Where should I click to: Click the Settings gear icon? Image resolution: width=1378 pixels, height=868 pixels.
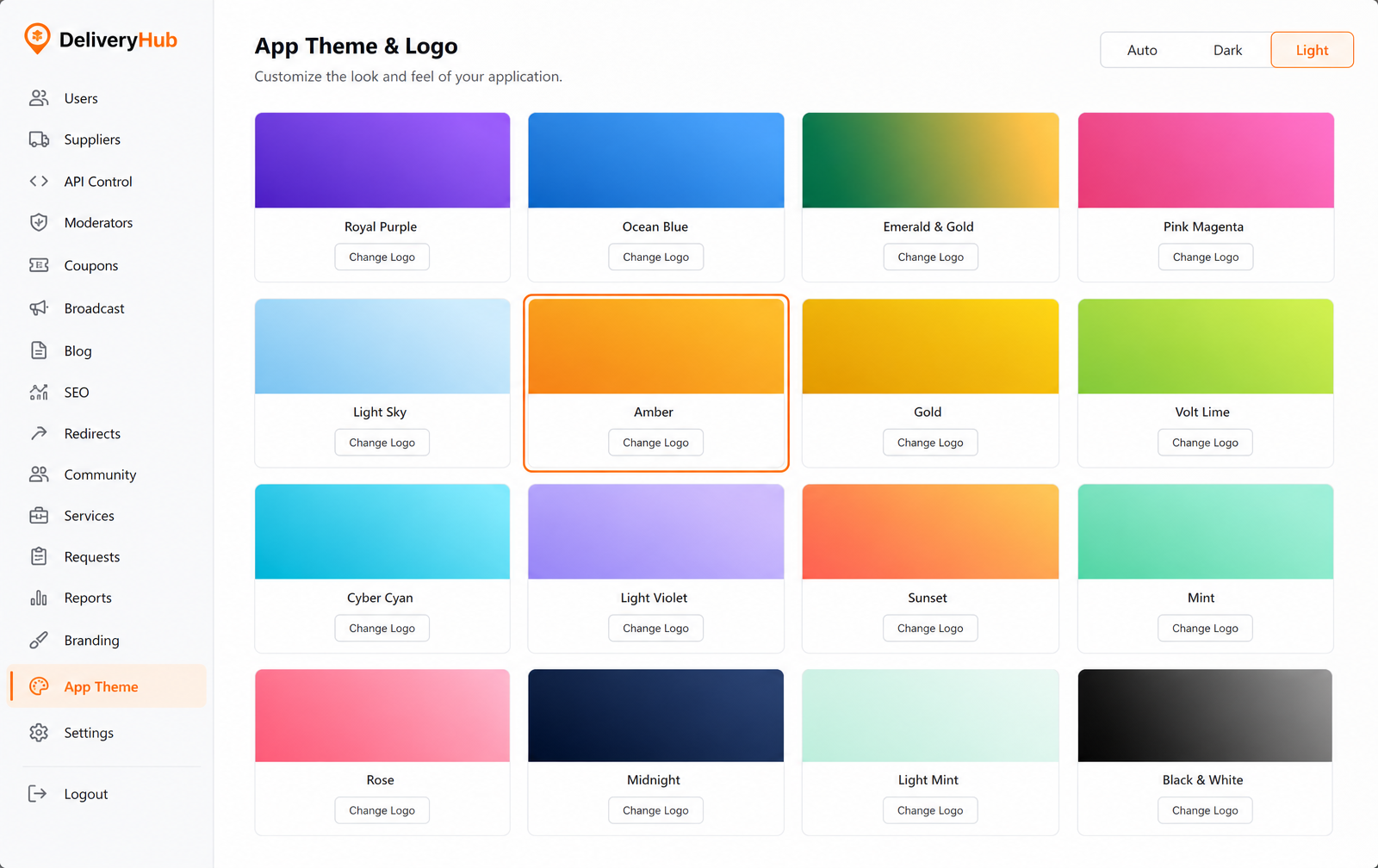click(x=39, y=733)
